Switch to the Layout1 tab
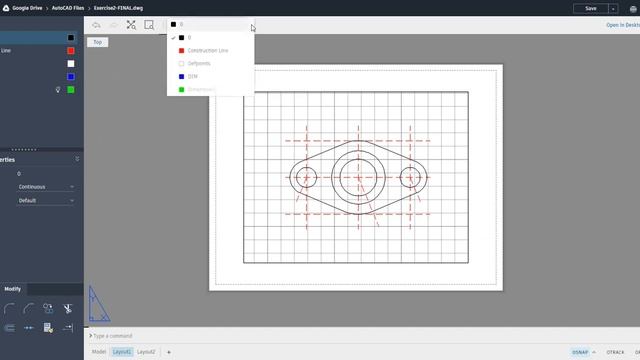Screen dimensions: 640x360 tap(122, 352)
